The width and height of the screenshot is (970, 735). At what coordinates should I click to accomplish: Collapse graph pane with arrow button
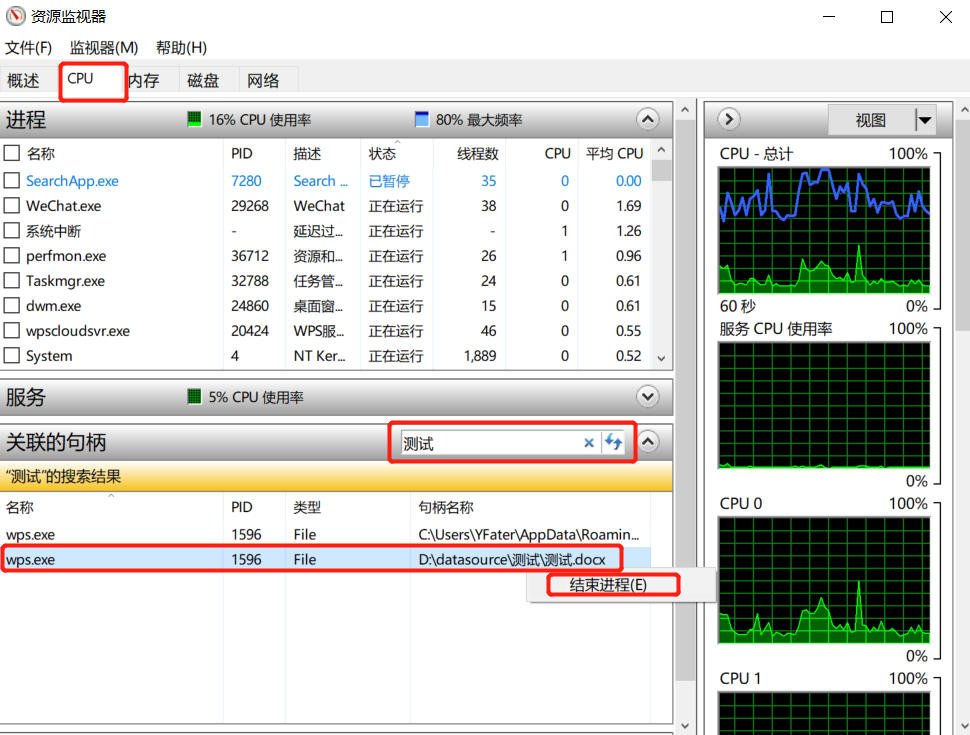point(729,119)
